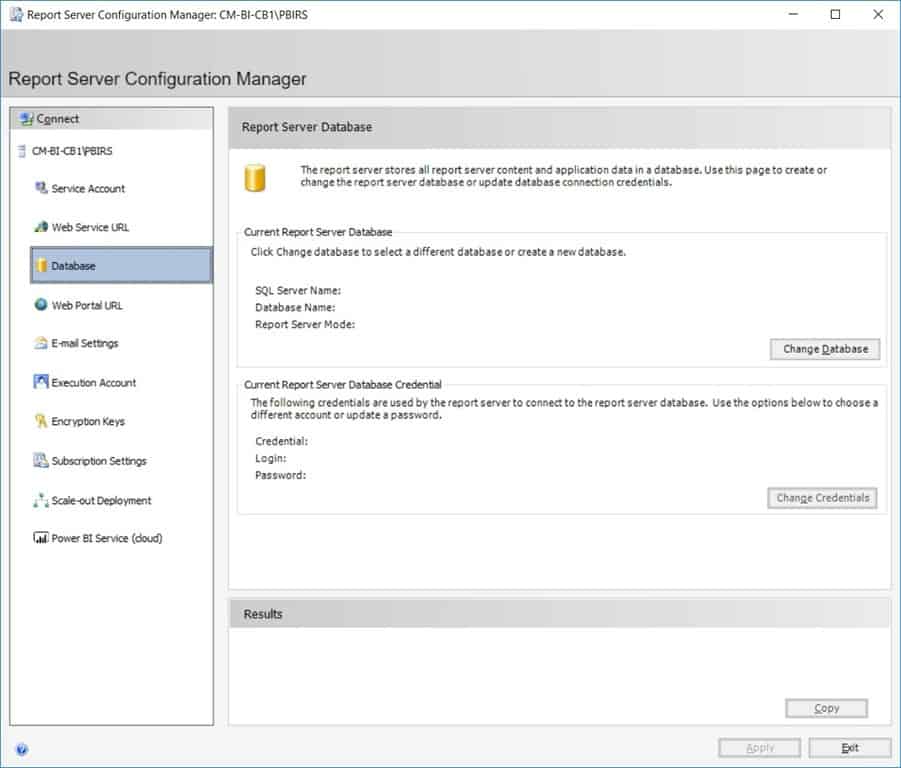The image size is (901, 768).
Task: Click the Apply button
Action: [x=759, y=748]
